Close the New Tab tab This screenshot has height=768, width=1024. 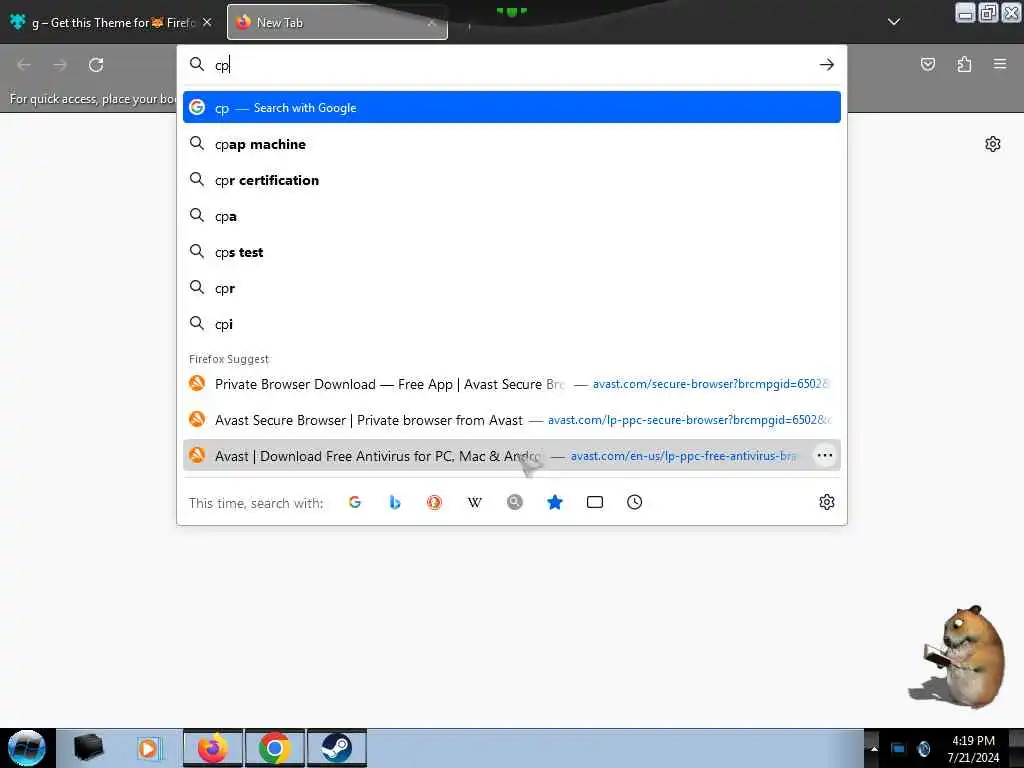[432, 23]
